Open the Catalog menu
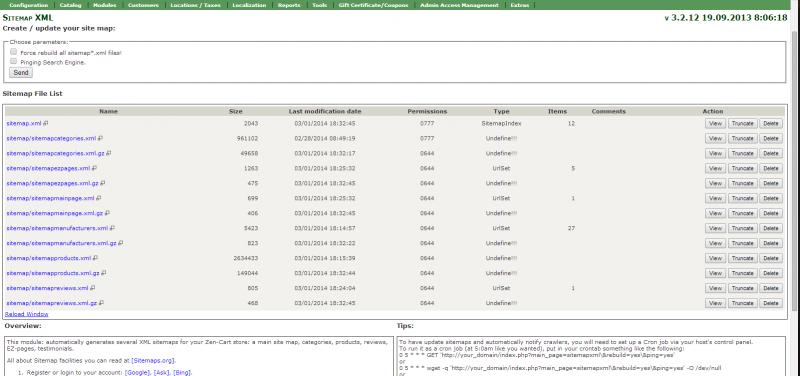The width and height of the screenshot is (800, 376). coord(70,5)
